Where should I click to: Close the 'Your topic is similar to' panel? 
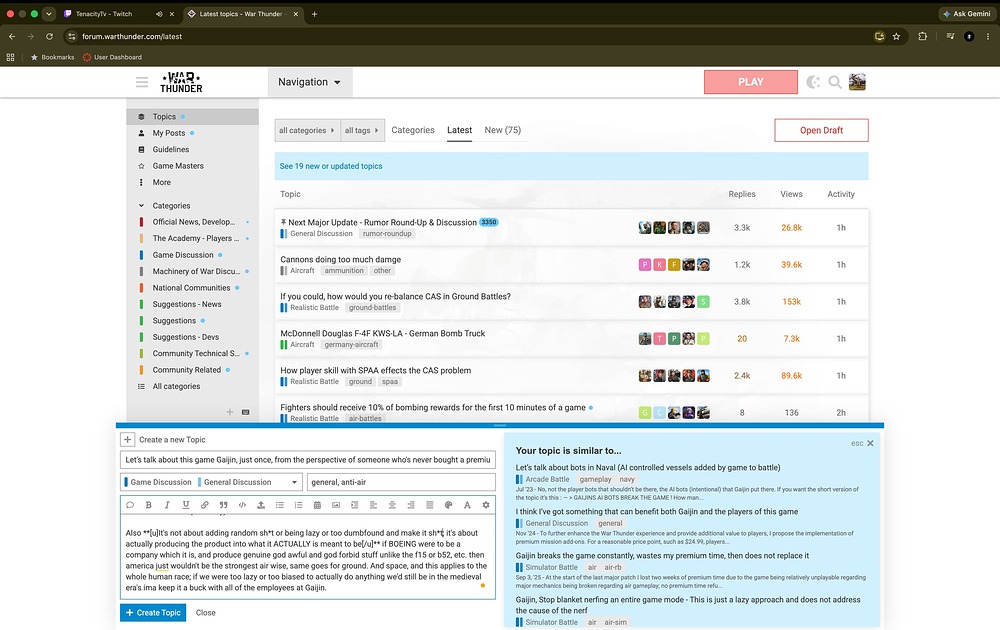click(870, 443)
